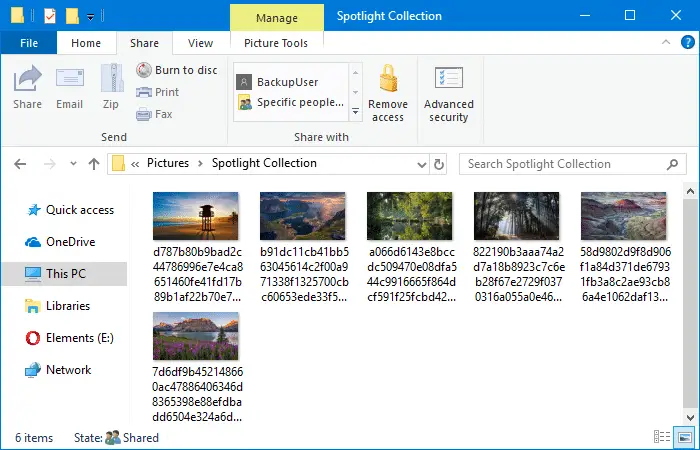Select Network in navigation pane
Viewport: 700px width, 450px height.
58,370
